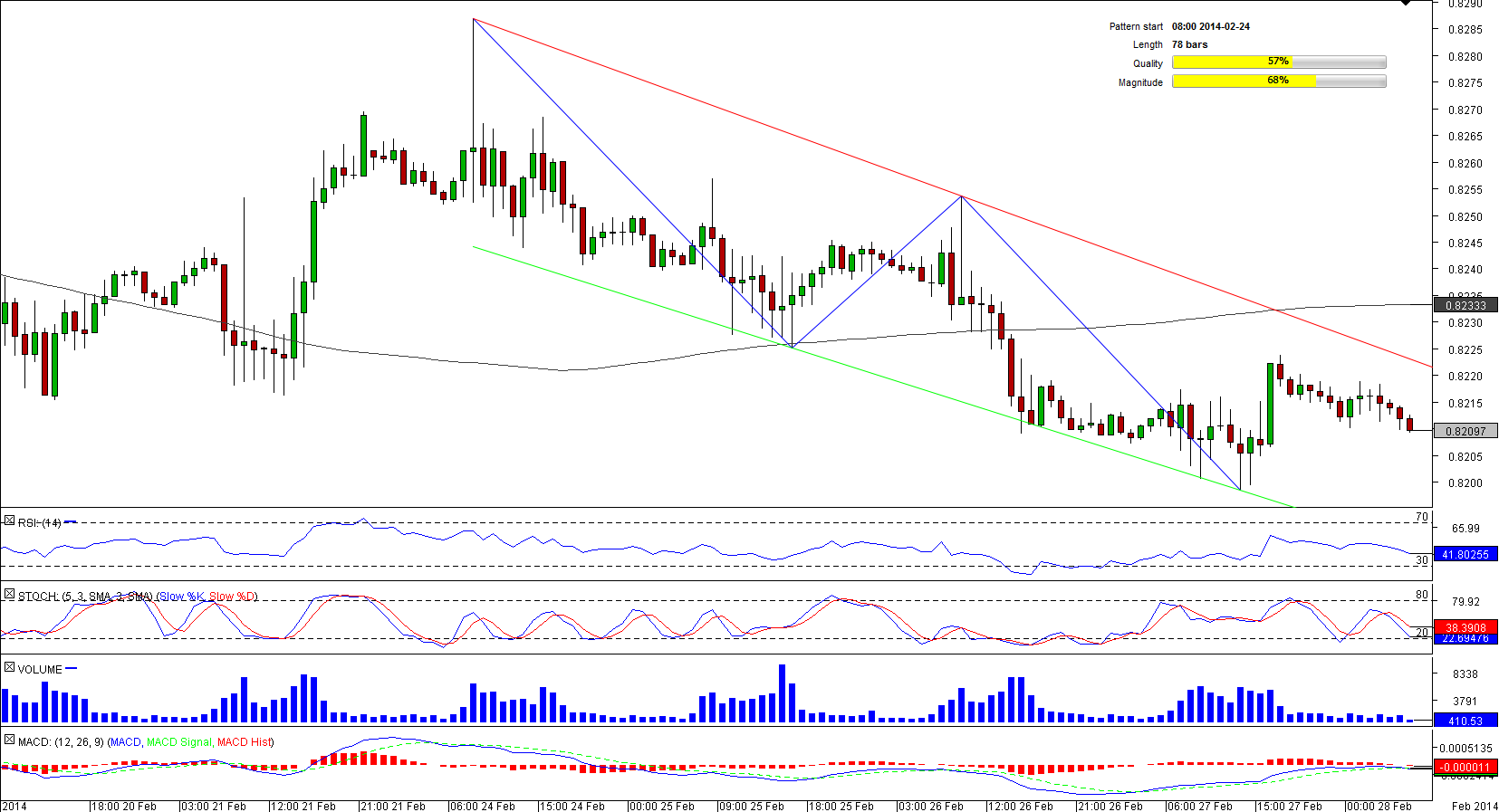The width and height of the screenshot is (1499, 812).
Task: Click the Magnitude 68% progress bar
Action: pos(1278,81)
